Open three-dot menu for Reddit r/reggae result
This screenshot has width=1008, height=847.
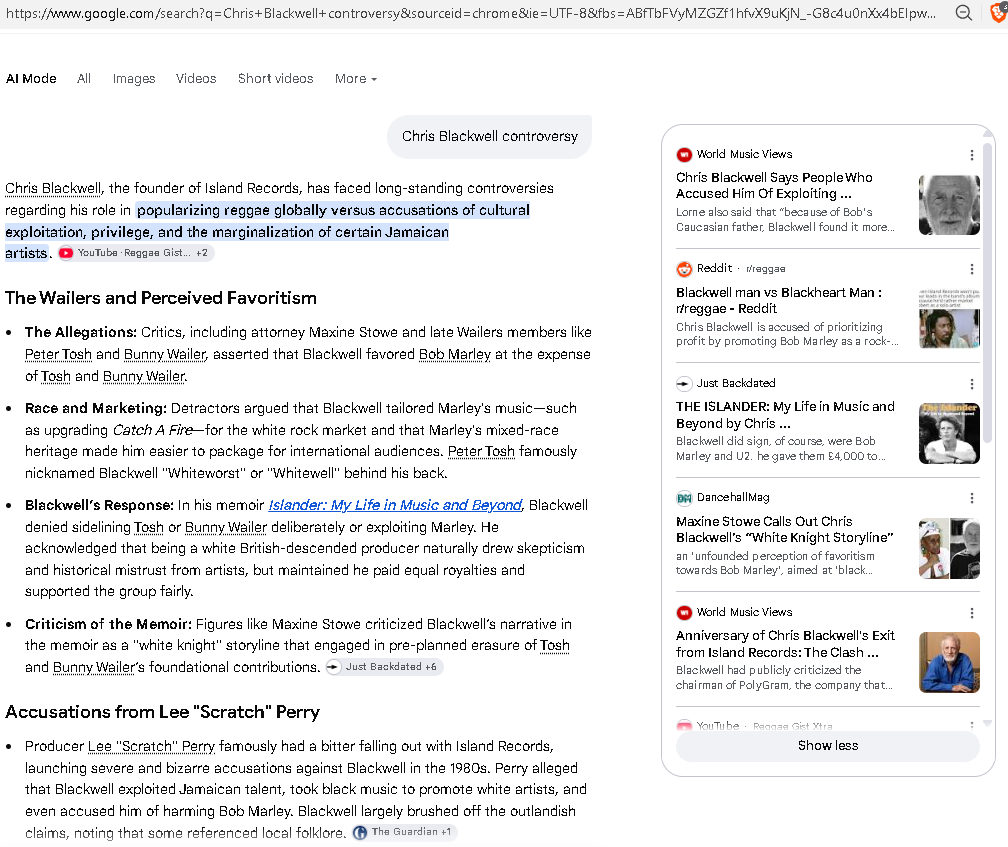point(971,269)
